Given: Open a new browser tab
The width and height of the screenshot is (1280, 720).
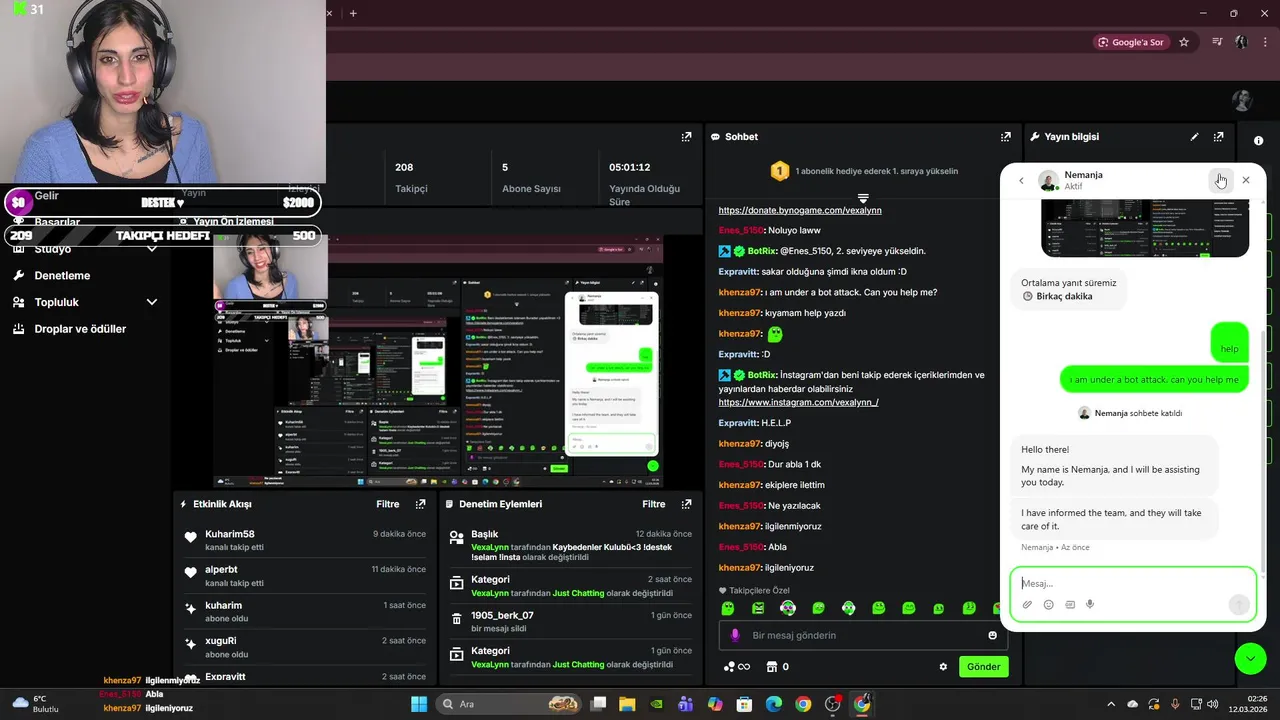Looking at the screenshot, I should (353, 13).
